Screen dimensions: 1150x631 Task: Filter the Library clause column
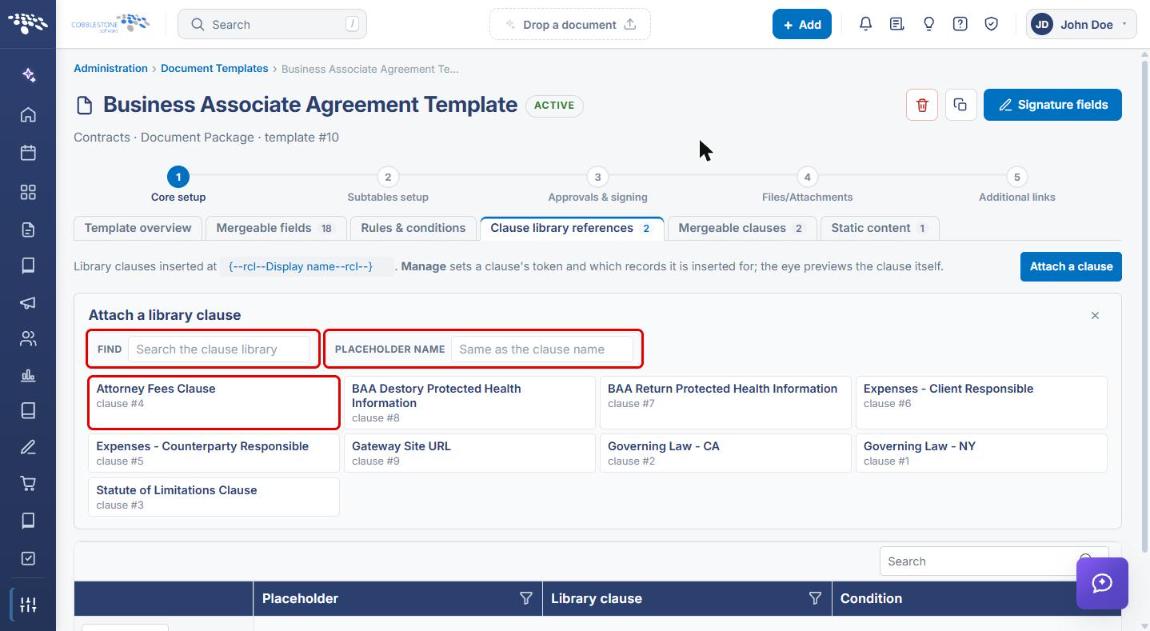tap(815, 599)
